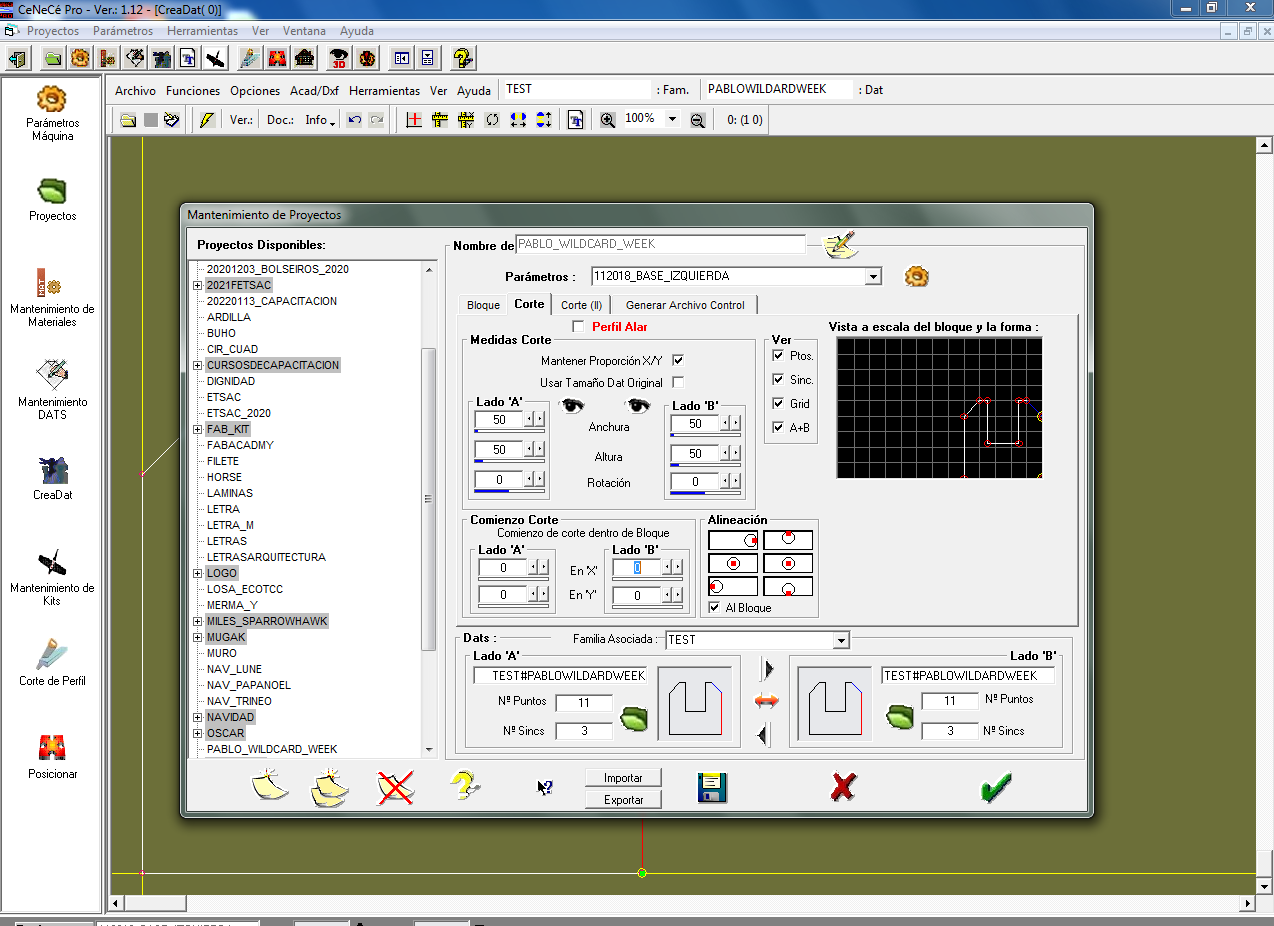Click the exit door icon in main toolbar

pyautogui.click(x=18, y=58)
